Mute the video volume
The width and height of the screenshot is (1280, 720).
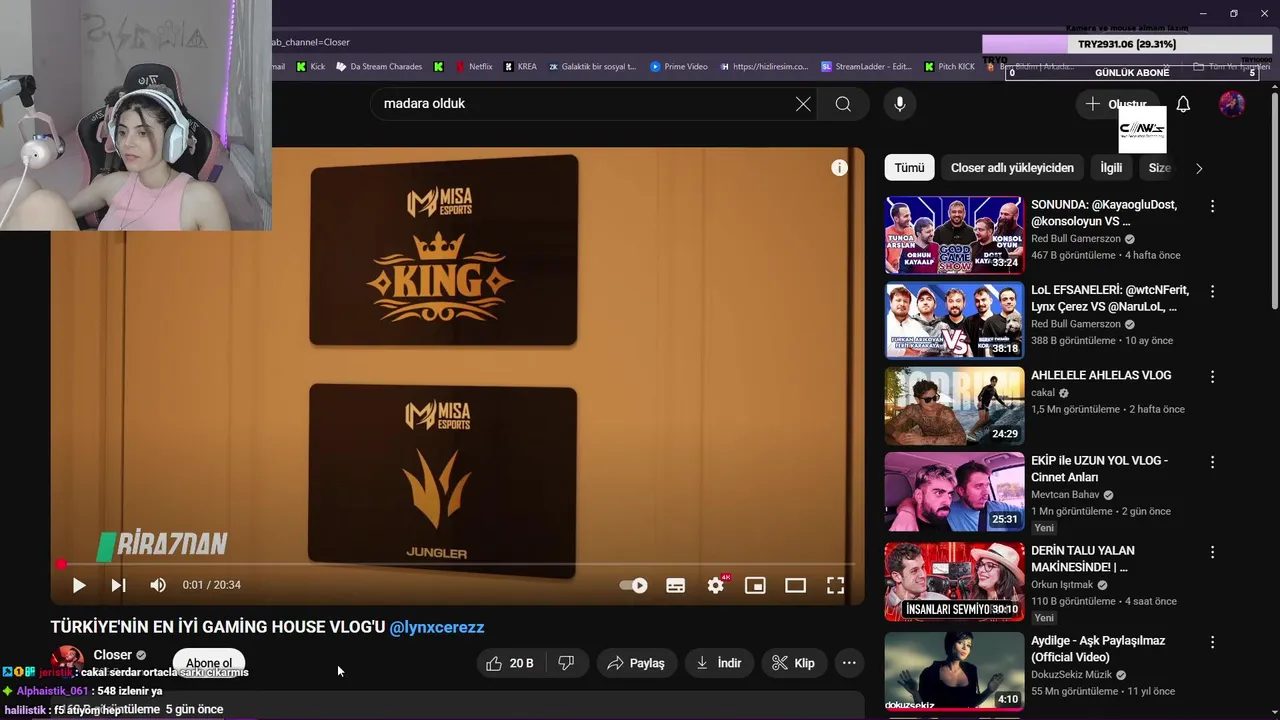click(158, 585)
